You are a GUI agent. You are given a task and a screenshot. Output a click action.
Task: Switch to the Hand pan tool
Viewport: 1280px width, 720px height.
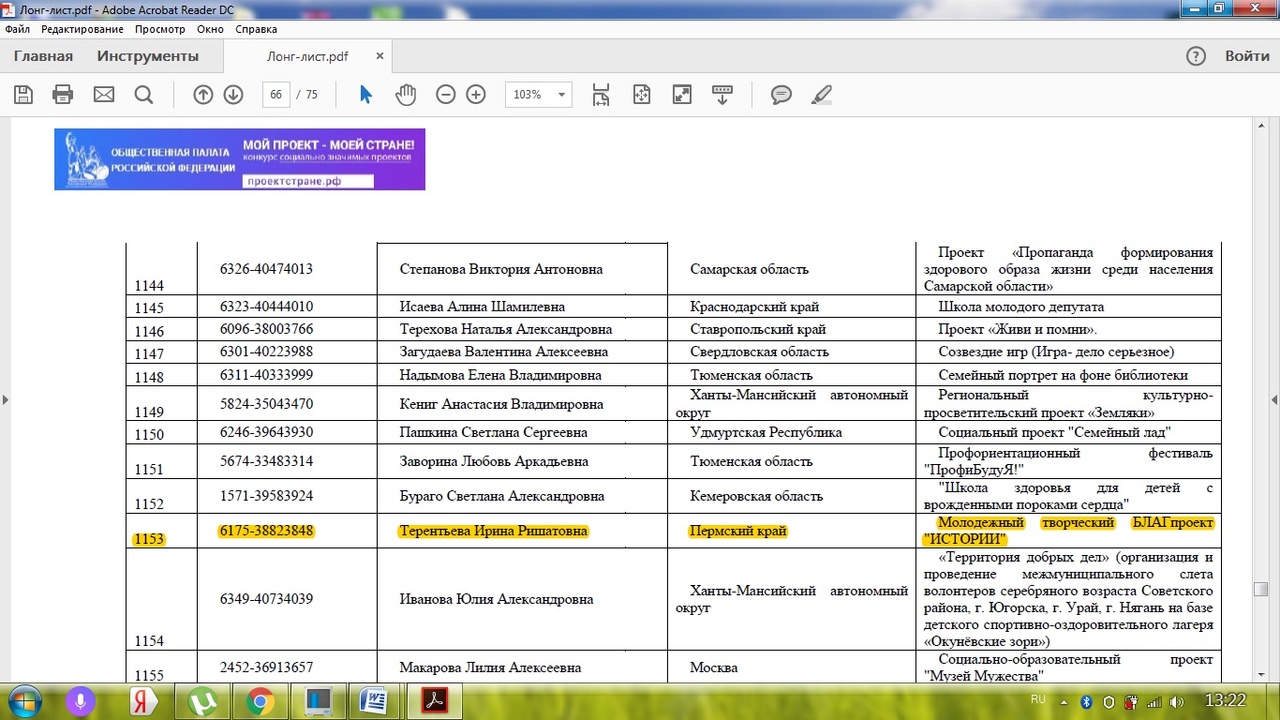click(405, 95)
